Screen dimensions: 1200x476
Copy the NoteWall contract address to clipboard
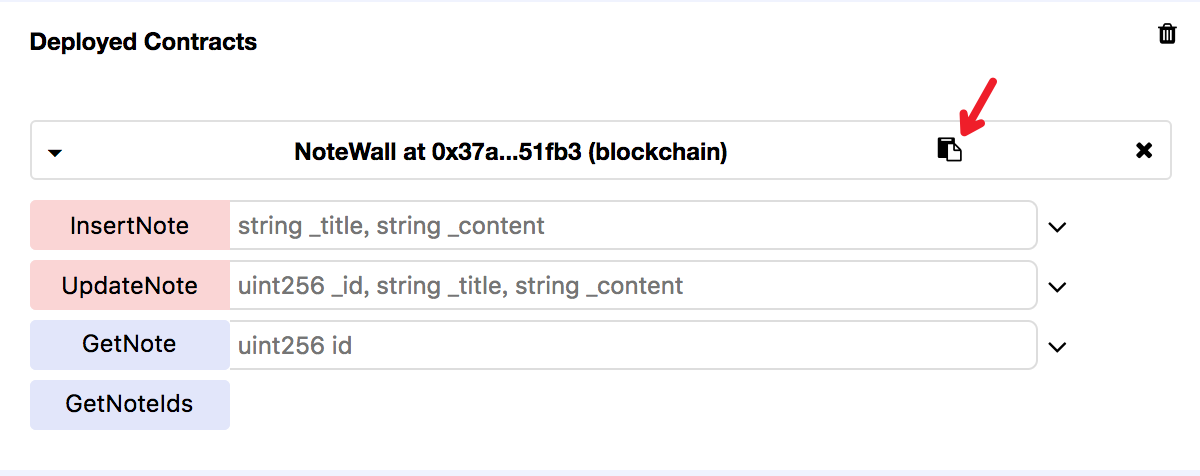coord(949,151)
